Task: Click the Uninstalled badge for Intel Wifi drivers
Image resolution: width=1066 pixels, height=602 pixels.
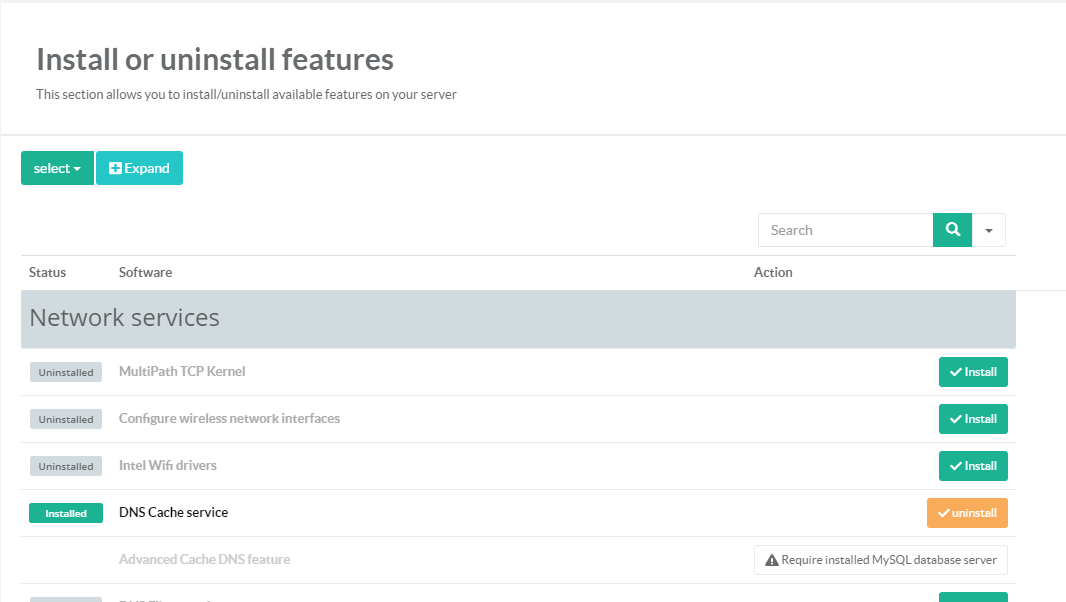Action: coord(66,466)
